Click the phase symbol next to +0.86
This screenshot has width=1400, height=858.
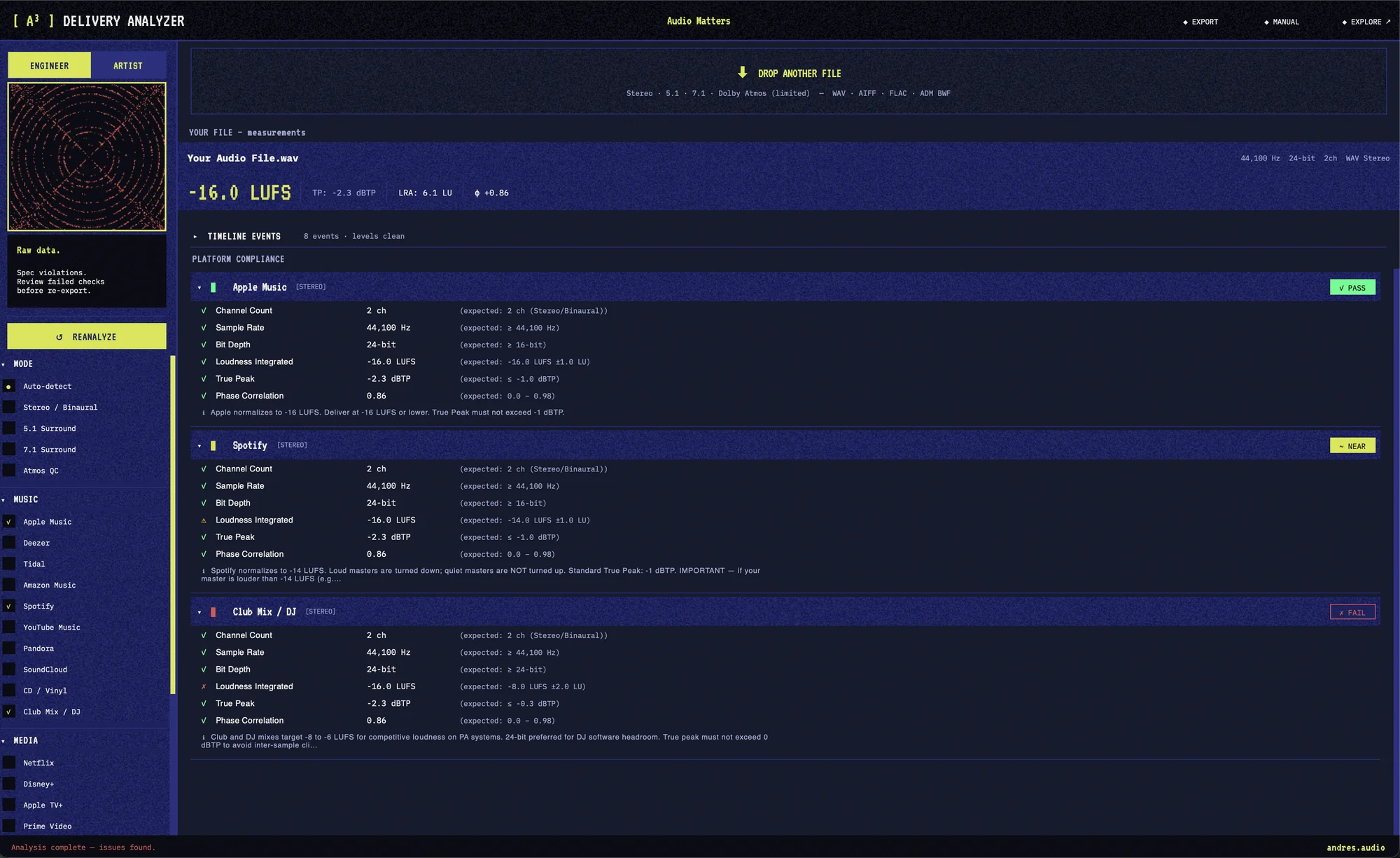click(477, 193)
